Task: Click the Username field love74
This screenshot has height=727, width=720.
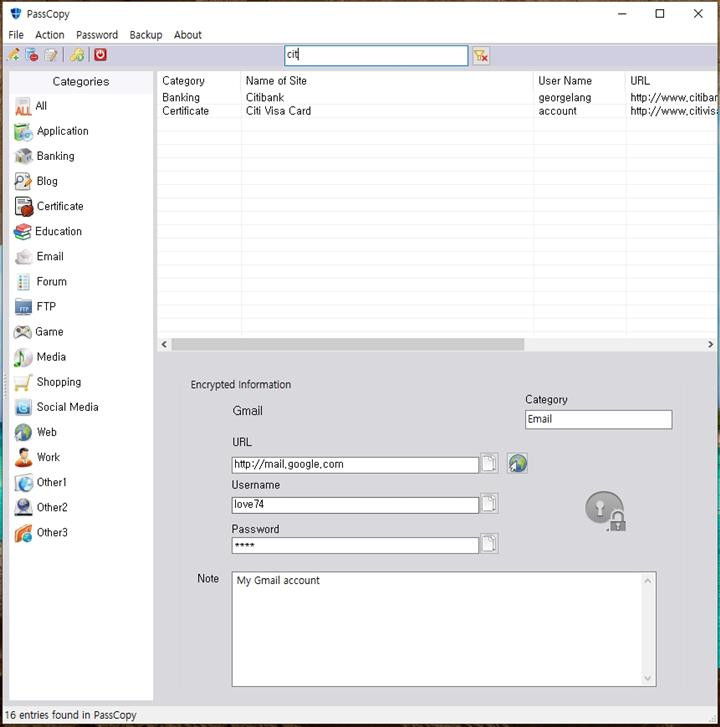Action: point(355,504)
